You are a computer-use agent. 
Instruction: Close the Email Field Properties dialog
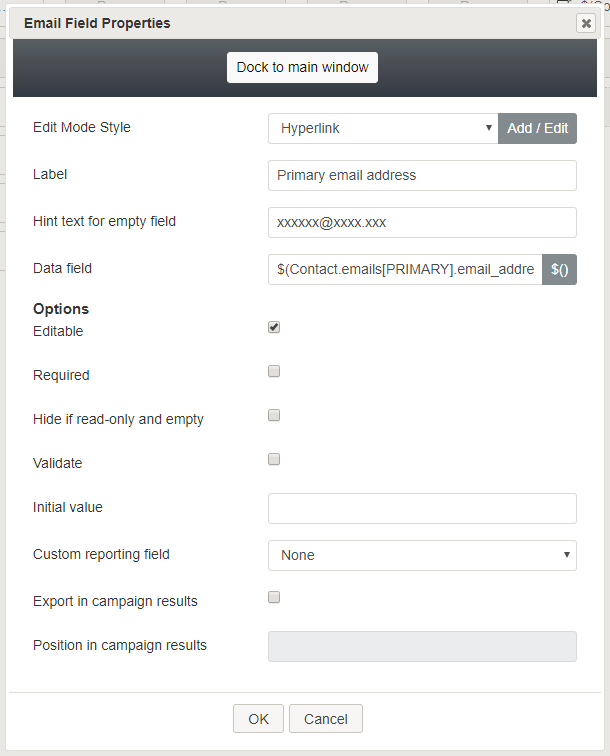tap(586, 23)
